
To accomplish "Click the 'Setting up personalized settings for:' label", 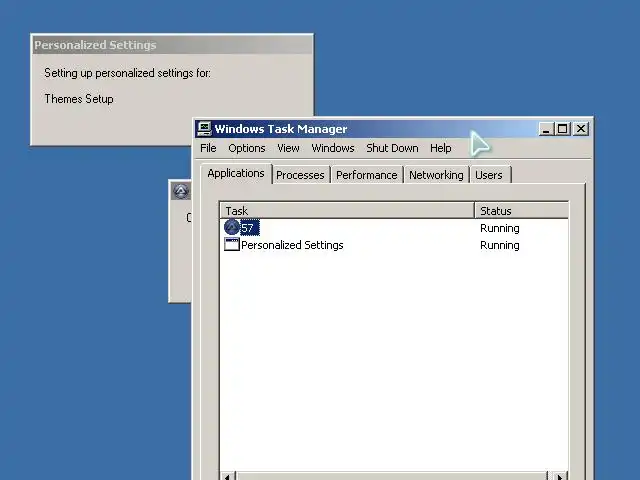I will point(127,73).
